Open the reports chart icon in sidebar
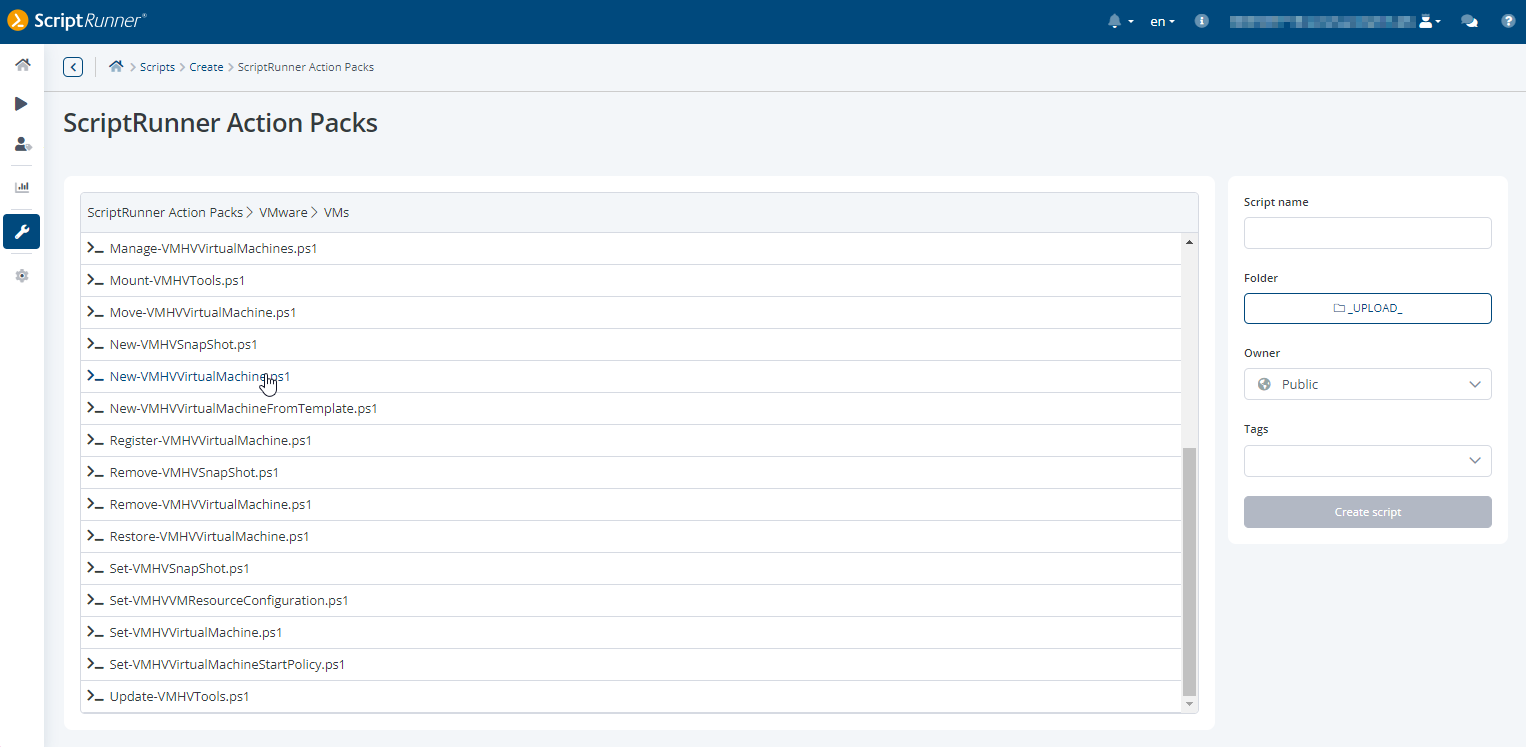The width and height of the screenshot is (1526, 747). (22, 187)
